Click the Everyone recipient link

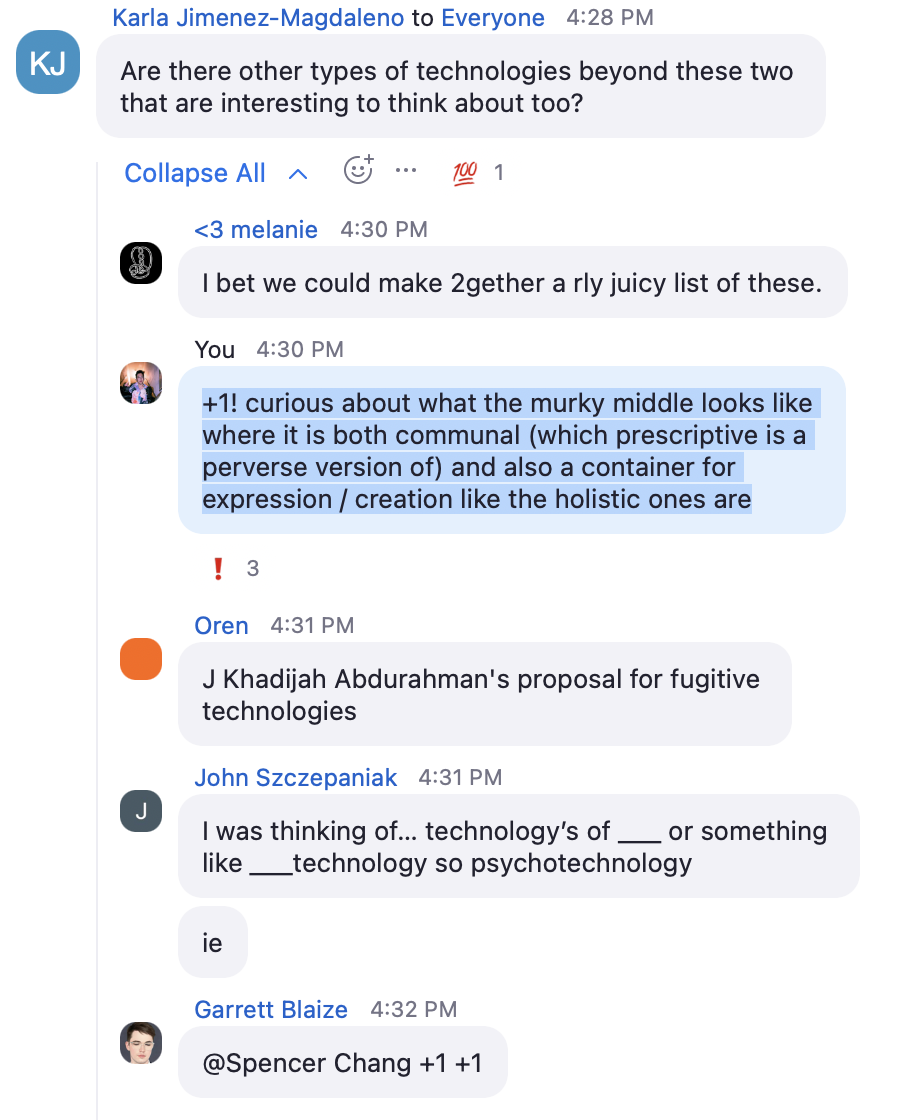click(x=492, y=17)
